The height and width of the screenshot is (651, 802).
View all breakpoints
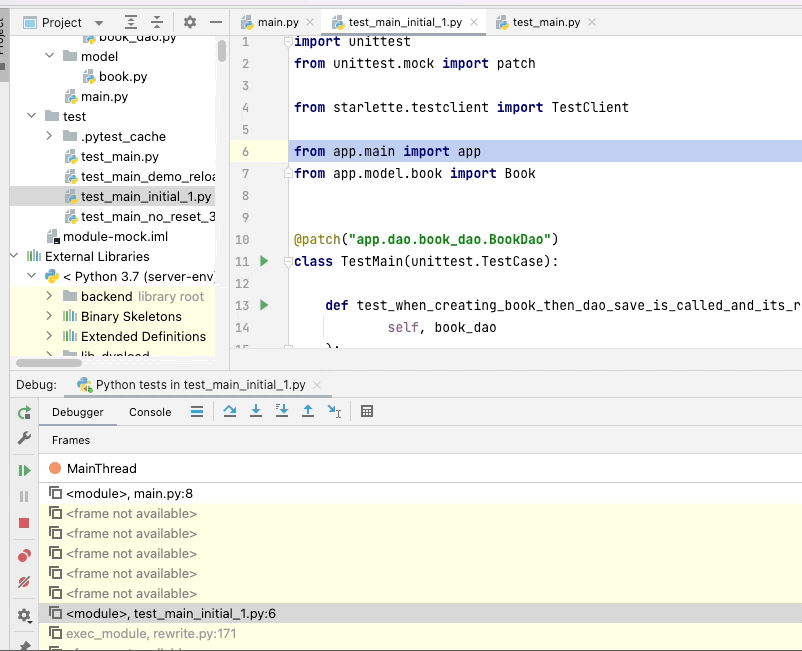[x=22, y=555]
